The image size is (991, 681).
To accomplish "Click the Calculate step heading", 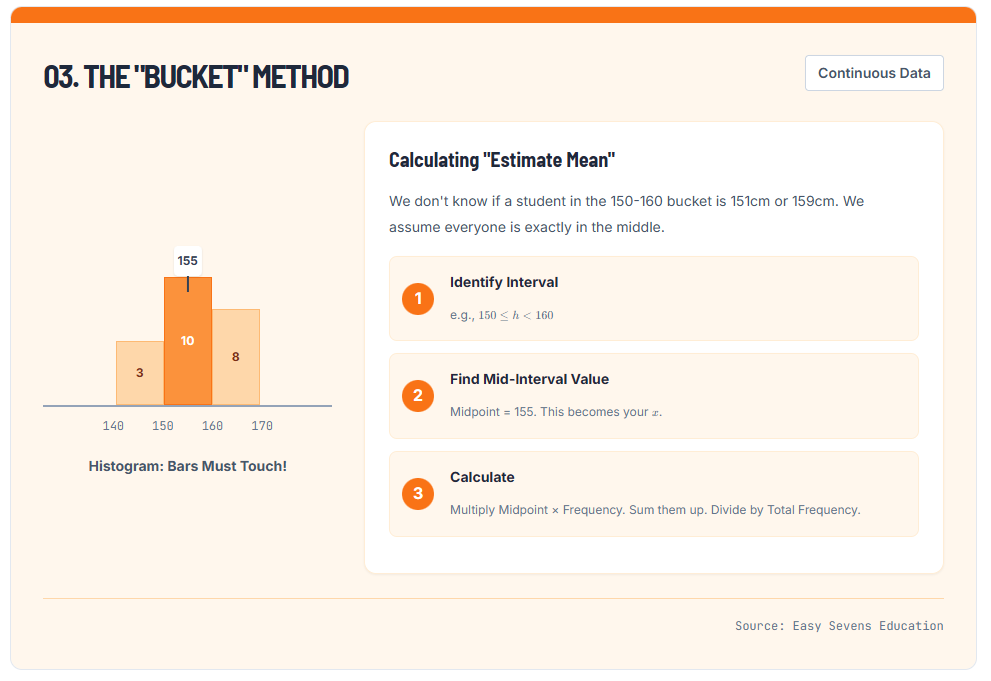I will [x=482, y=477].
